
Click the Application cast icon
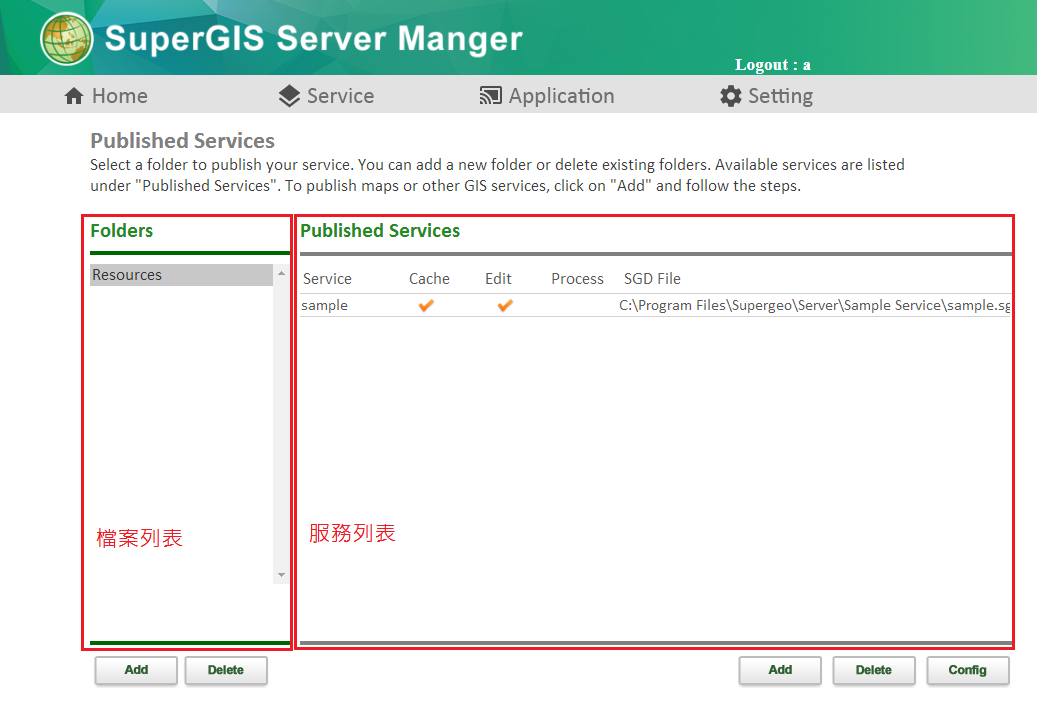490,97
